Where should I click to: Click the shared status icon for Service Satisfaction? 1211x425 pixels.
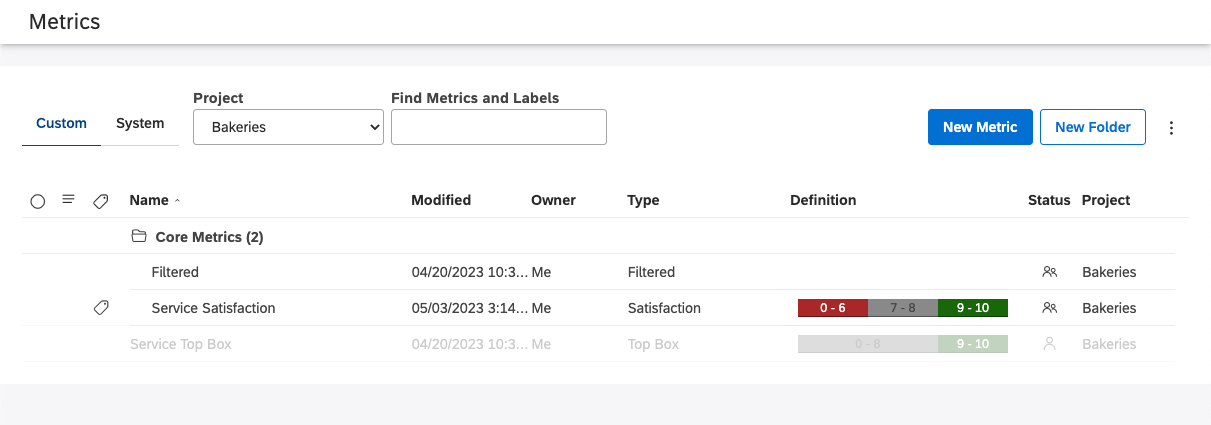tap(1049, 308)
